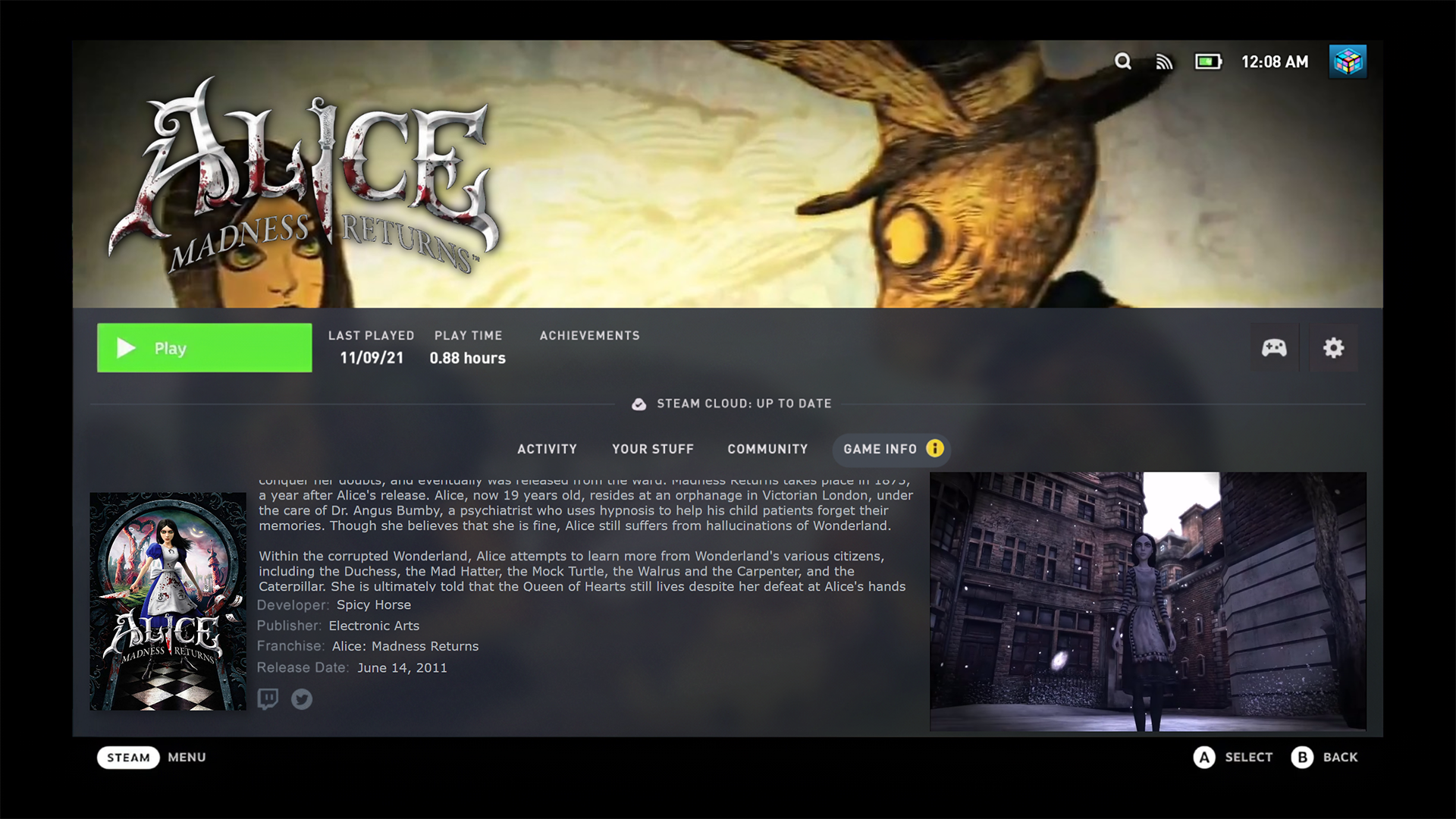The width and height of the screenshot is (1456, 819).
Task: Open the STEAM menu button
Action: [128, 758]
